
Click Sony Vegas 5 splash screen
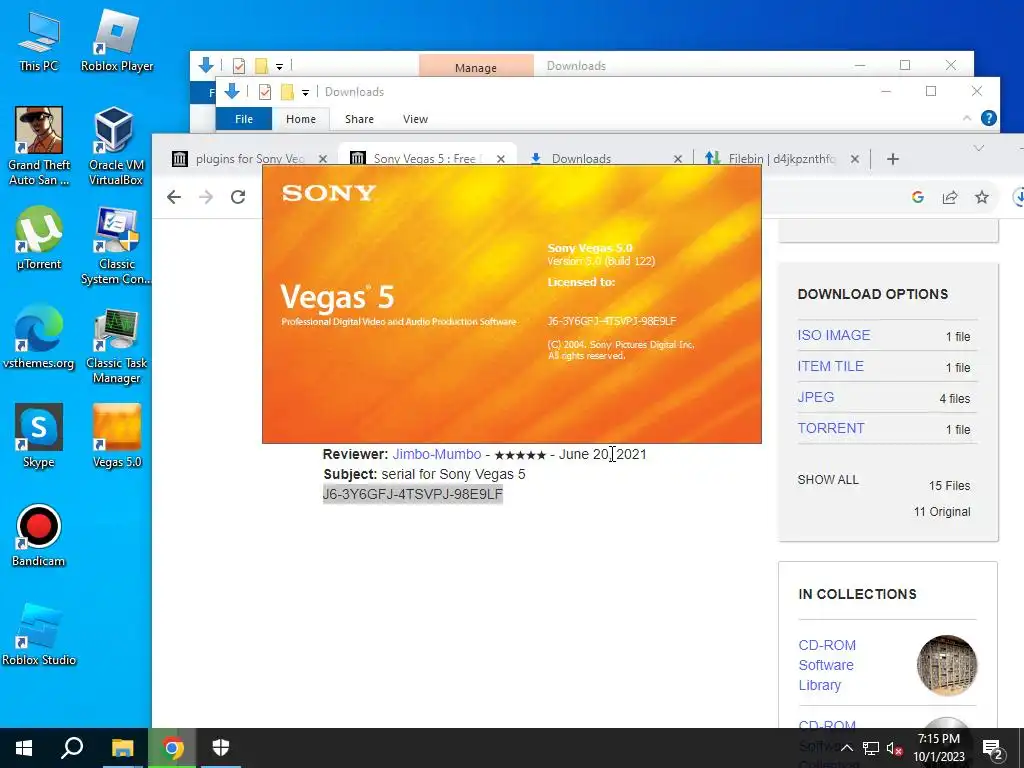tap(511, 304)
